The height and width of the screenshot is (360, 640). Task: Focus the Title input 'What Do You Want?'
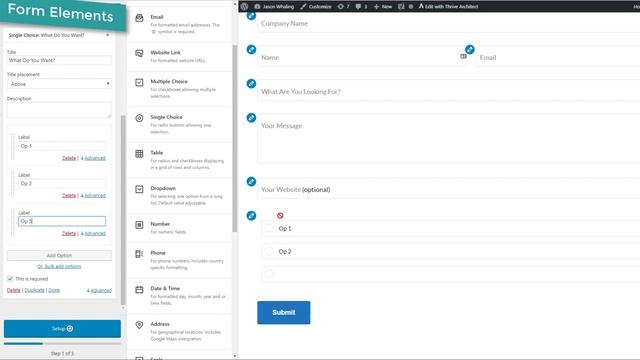coord(59,60)
